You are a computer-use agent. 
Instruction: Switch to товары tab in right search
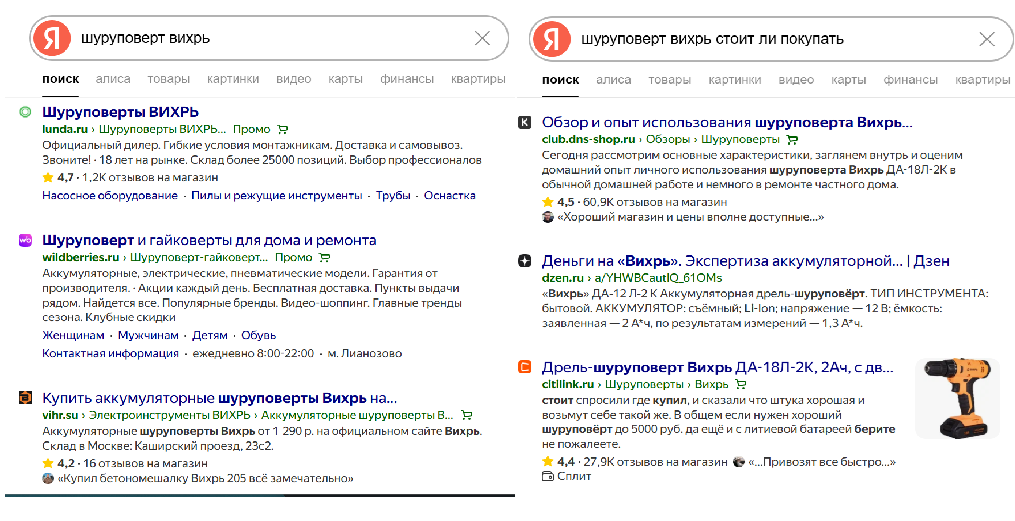[x=670, y=80]
